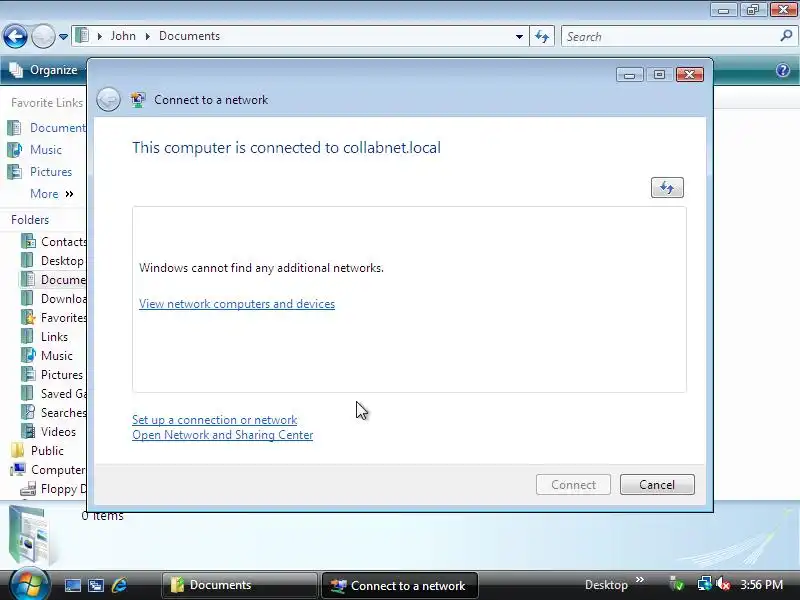This screenshot has width=800, height=600.
Task: Expand the address bar history dropdown
Action: click(519, 37)
